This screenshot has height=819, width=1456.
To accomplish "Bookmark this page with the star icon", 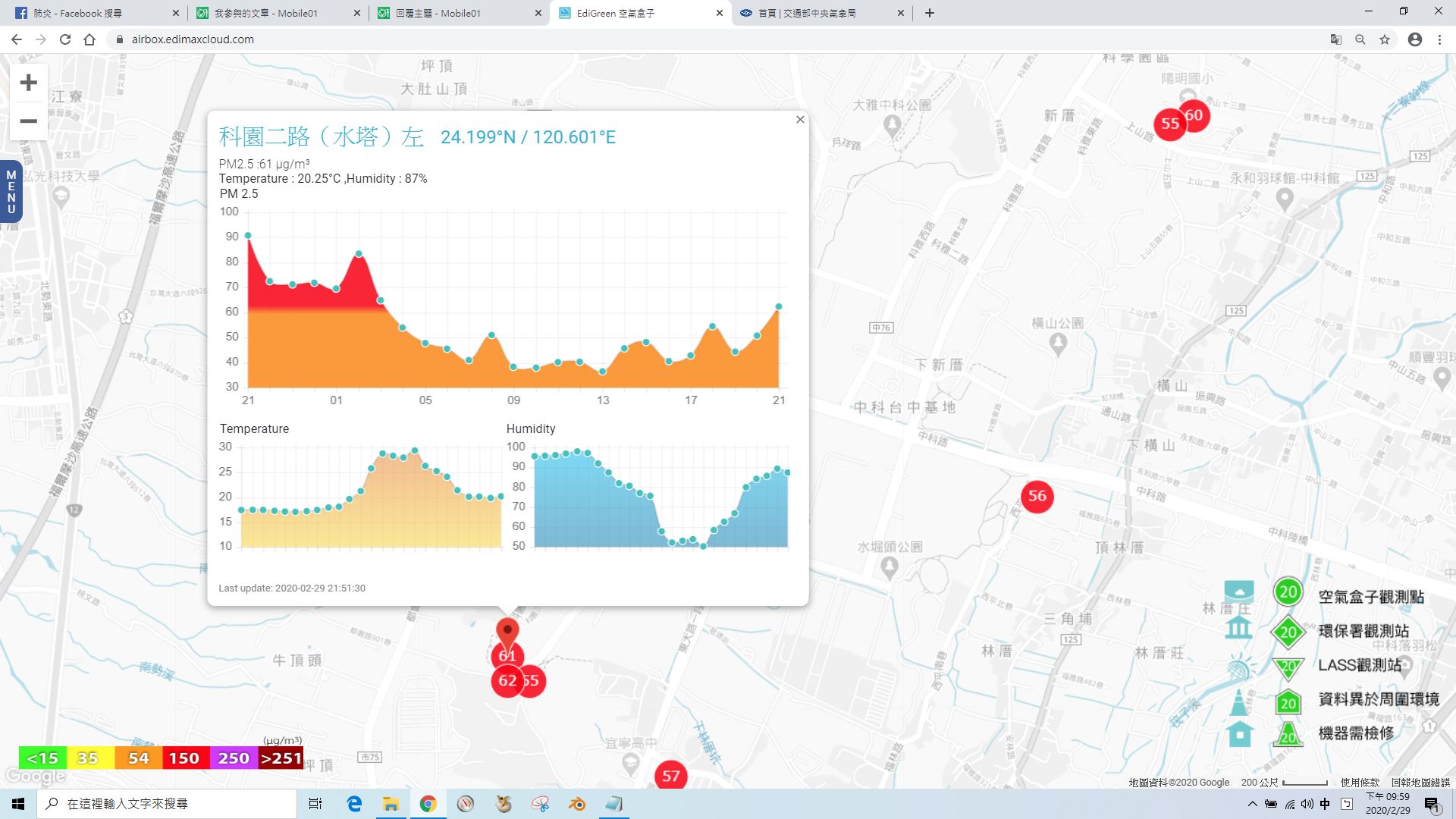I will [x=1385, y=39].
